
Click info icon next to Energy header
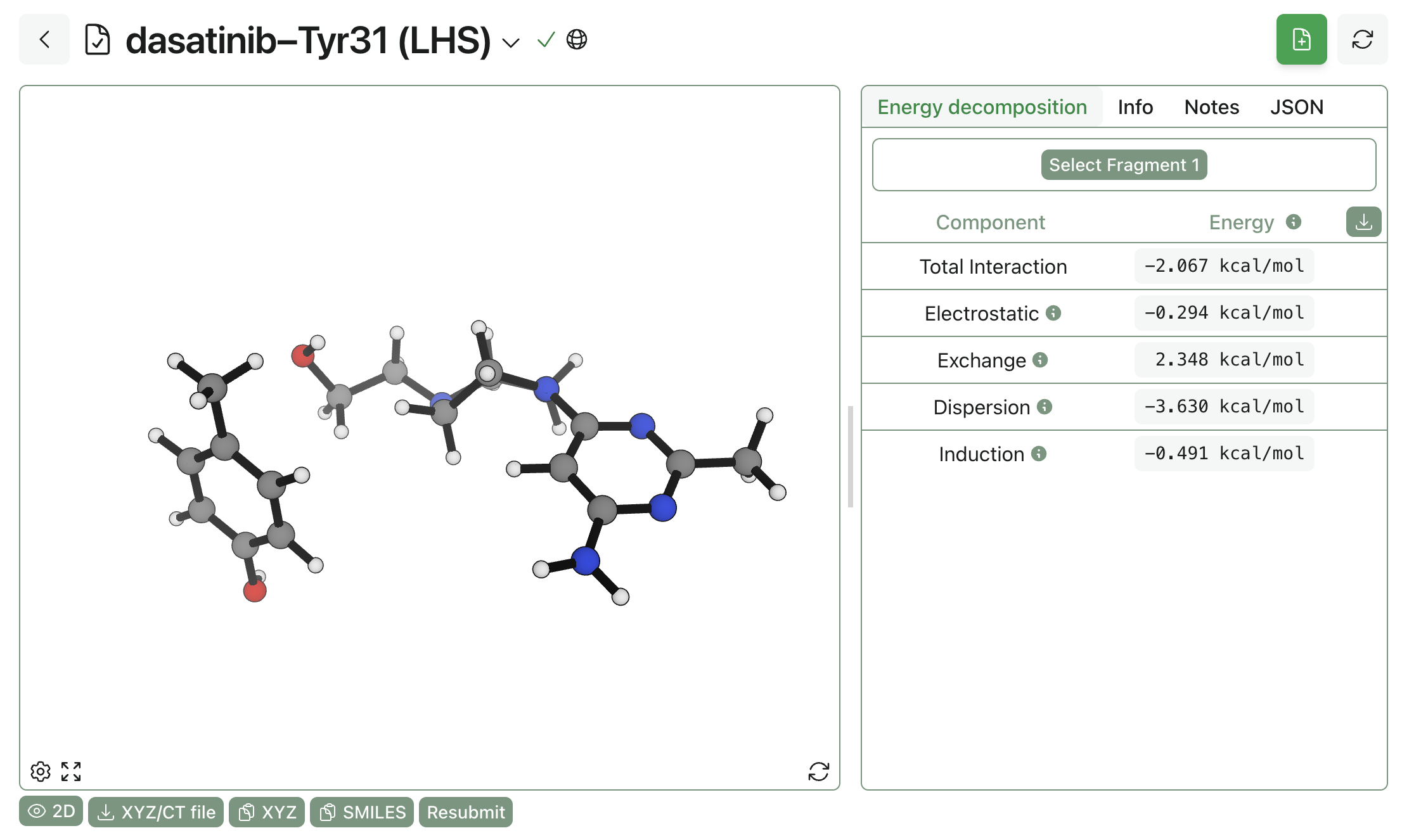[x=1294, y=222]
